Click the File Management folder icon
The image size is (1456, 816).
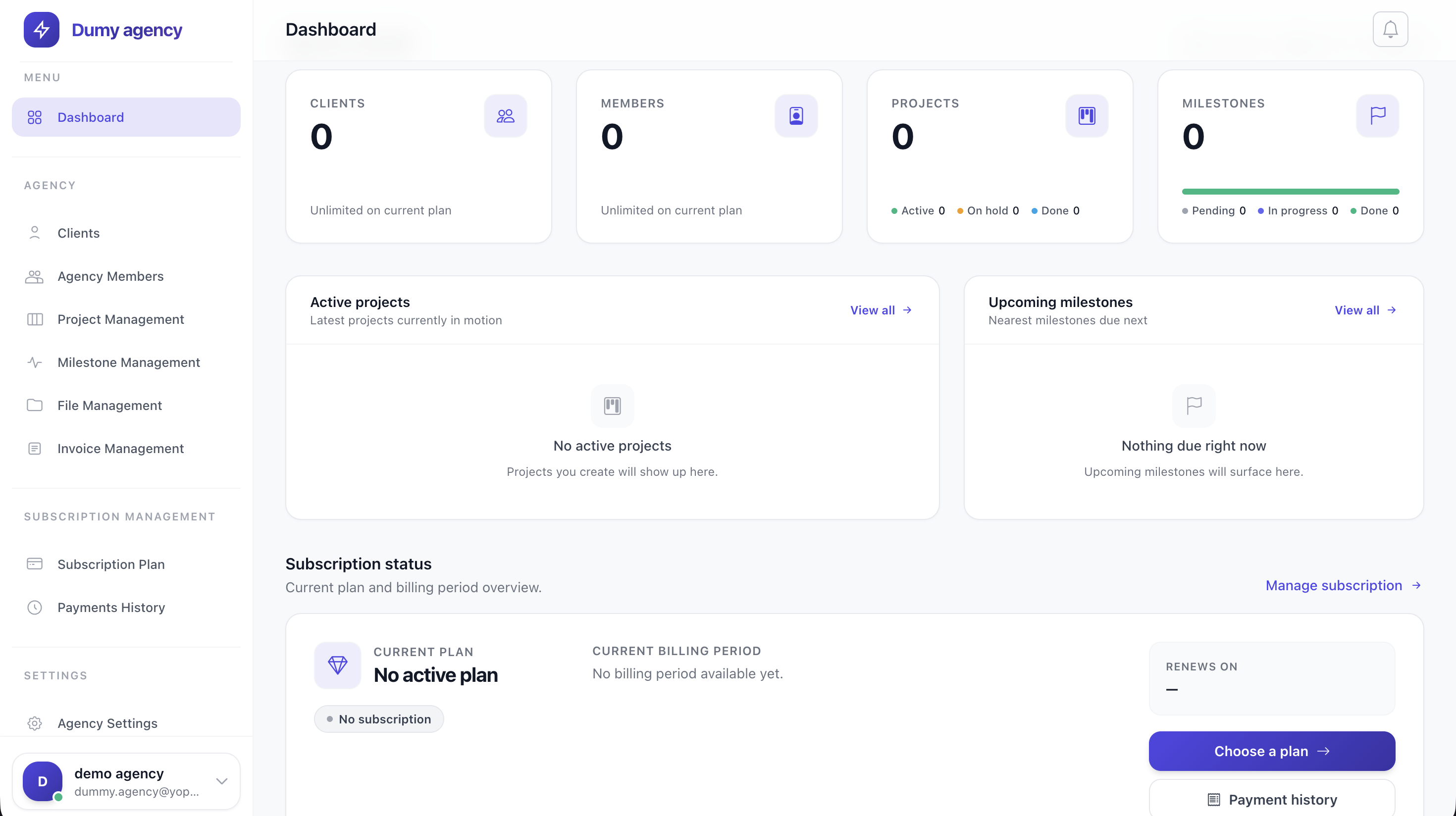(x=35, y=405)
